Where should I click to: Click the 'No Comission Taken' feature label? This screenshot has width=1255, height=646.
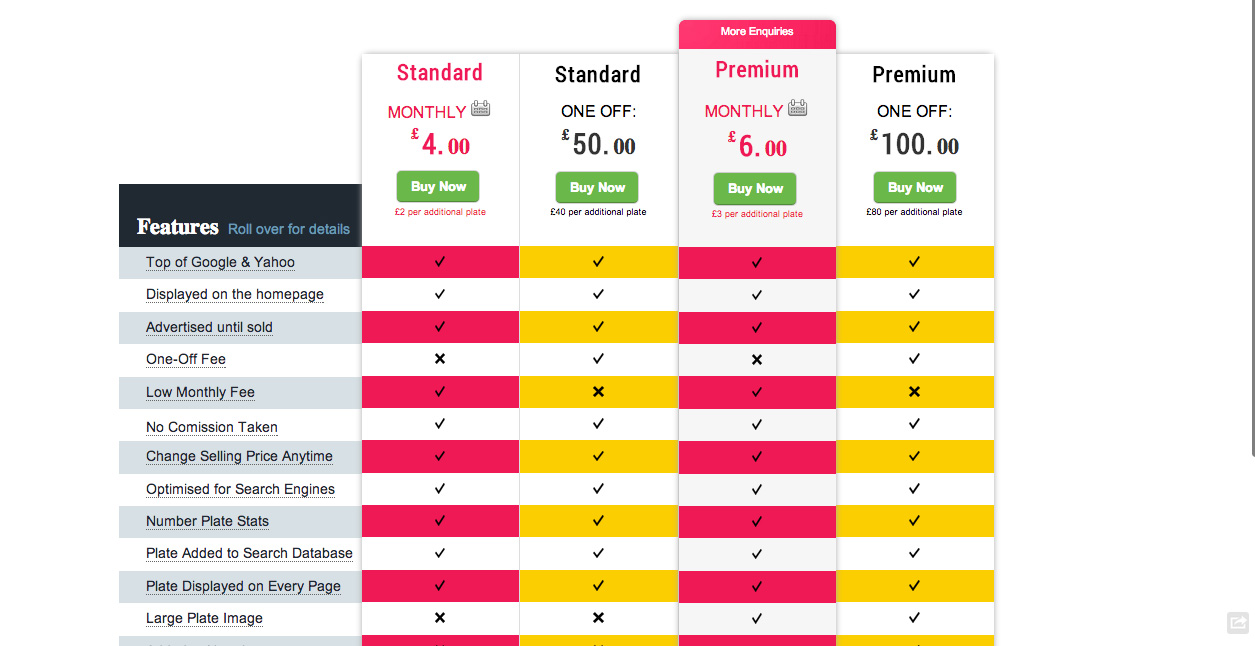212,427
